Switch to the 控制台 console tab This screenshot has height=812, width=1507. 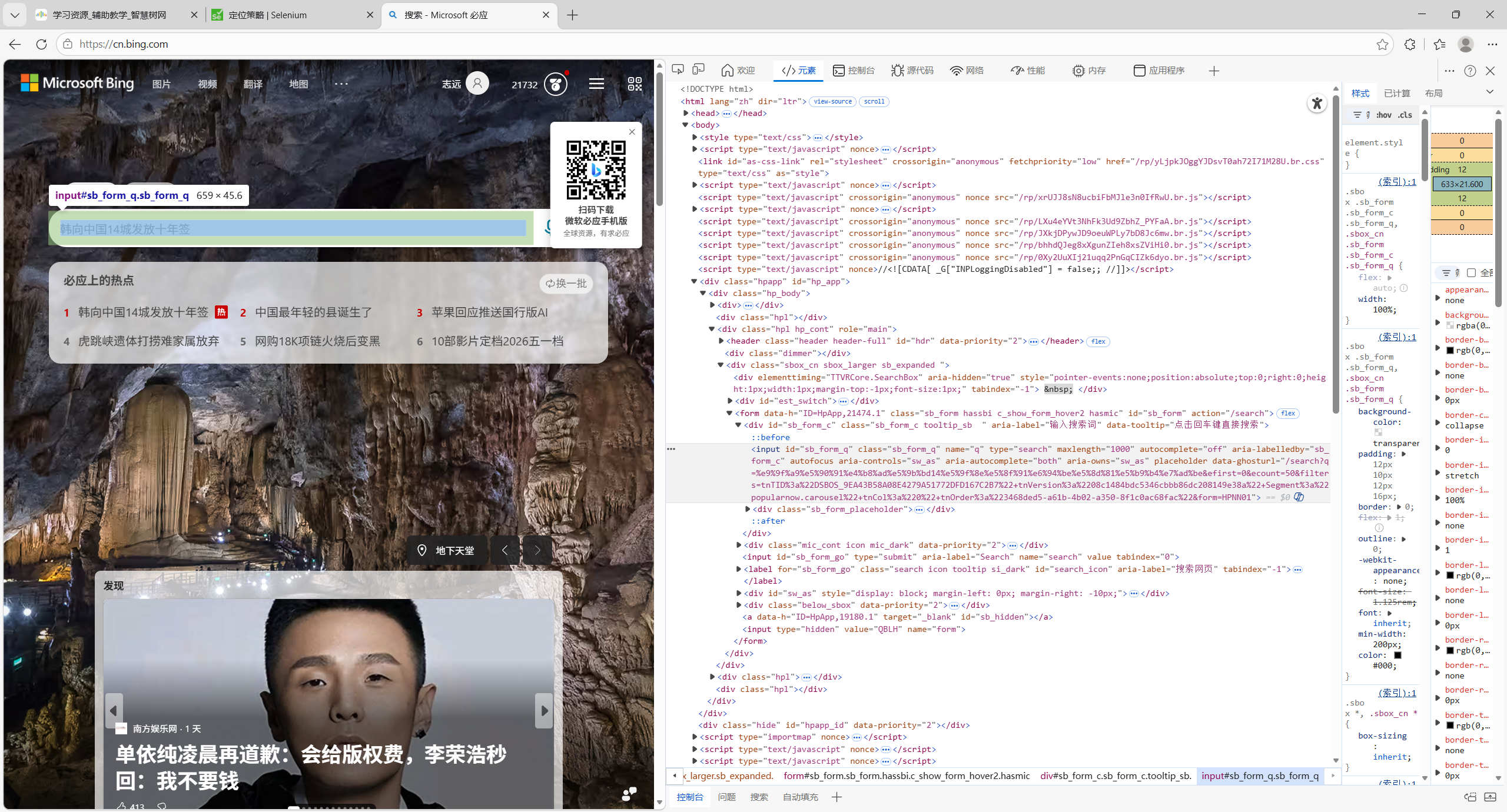coord(854,71)
